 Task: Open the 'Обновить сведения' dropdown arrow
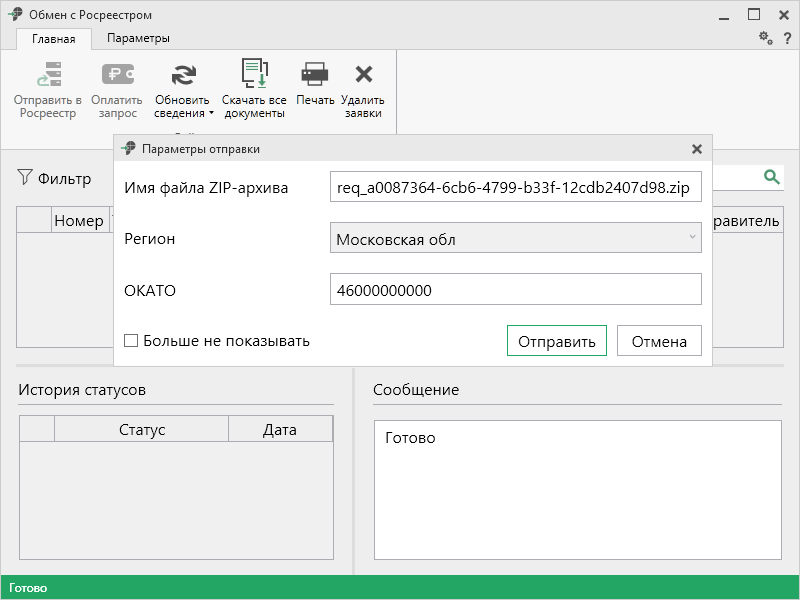coord(211,114)
